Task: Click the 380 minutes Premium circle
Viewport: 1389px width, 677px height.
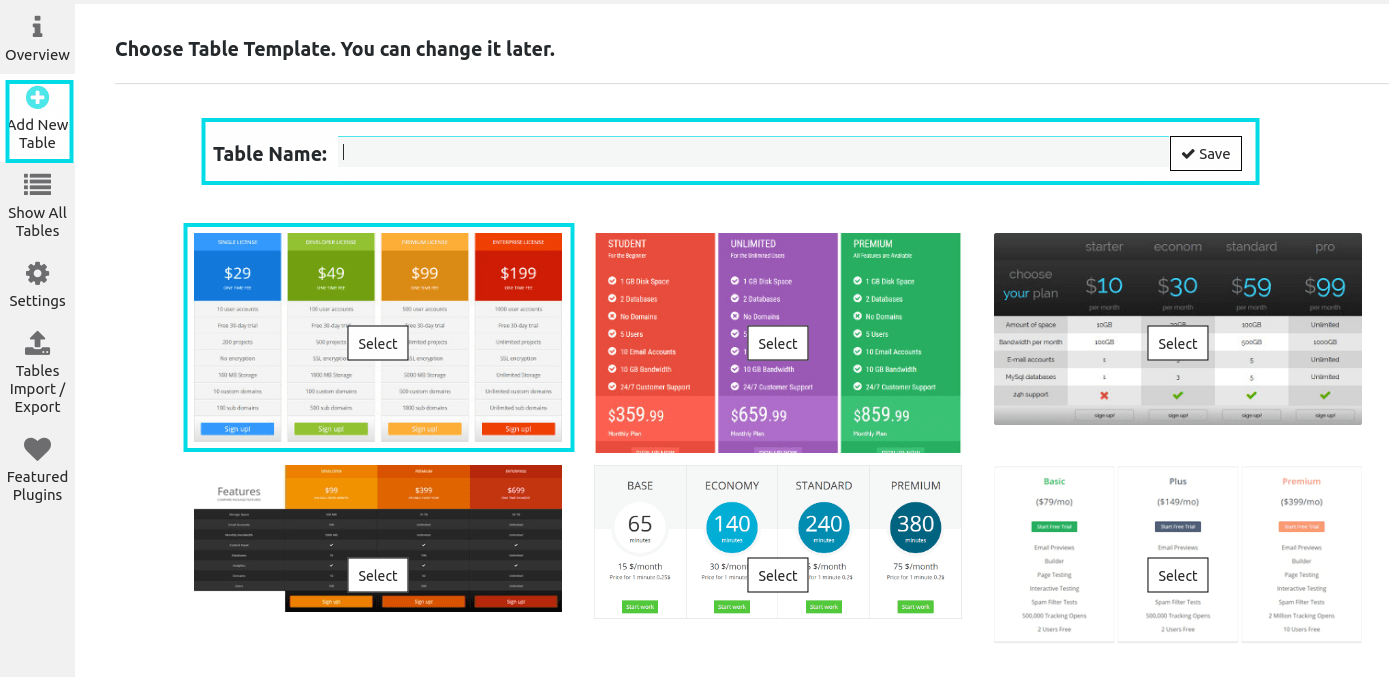Action: point(915,527)
